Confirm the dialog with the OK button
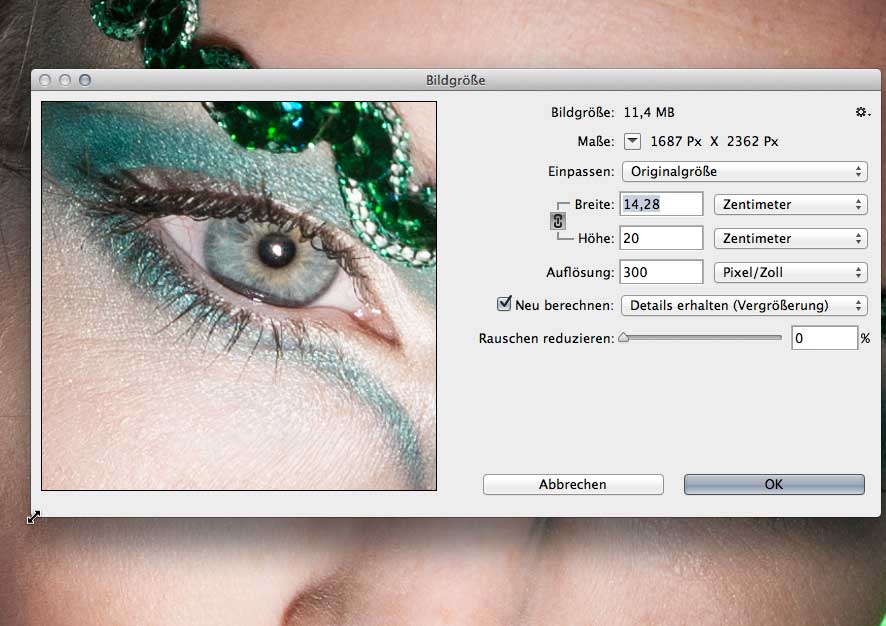This screenshot has width=886, height=626. point(774,484)
